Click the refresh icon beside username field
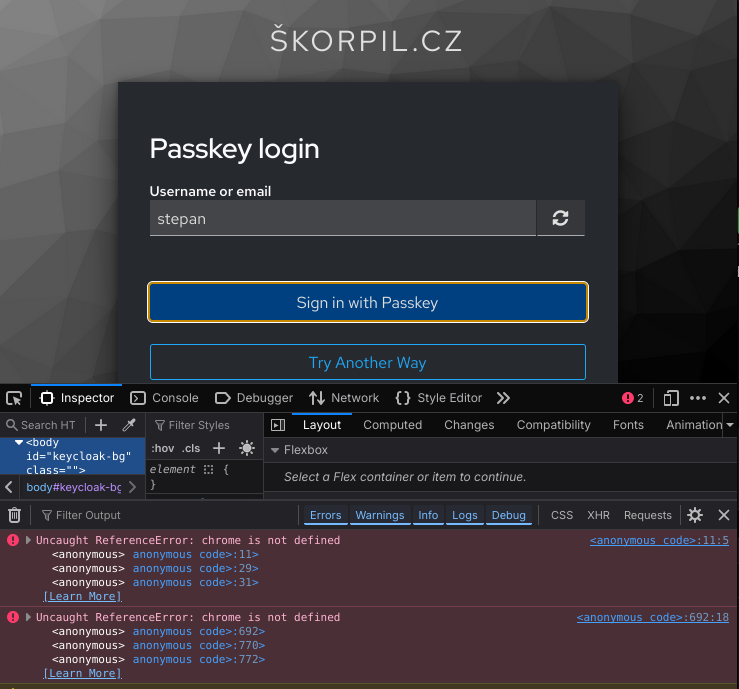The width and height of the screenshot is (739, 689). (x=560, y=218)
